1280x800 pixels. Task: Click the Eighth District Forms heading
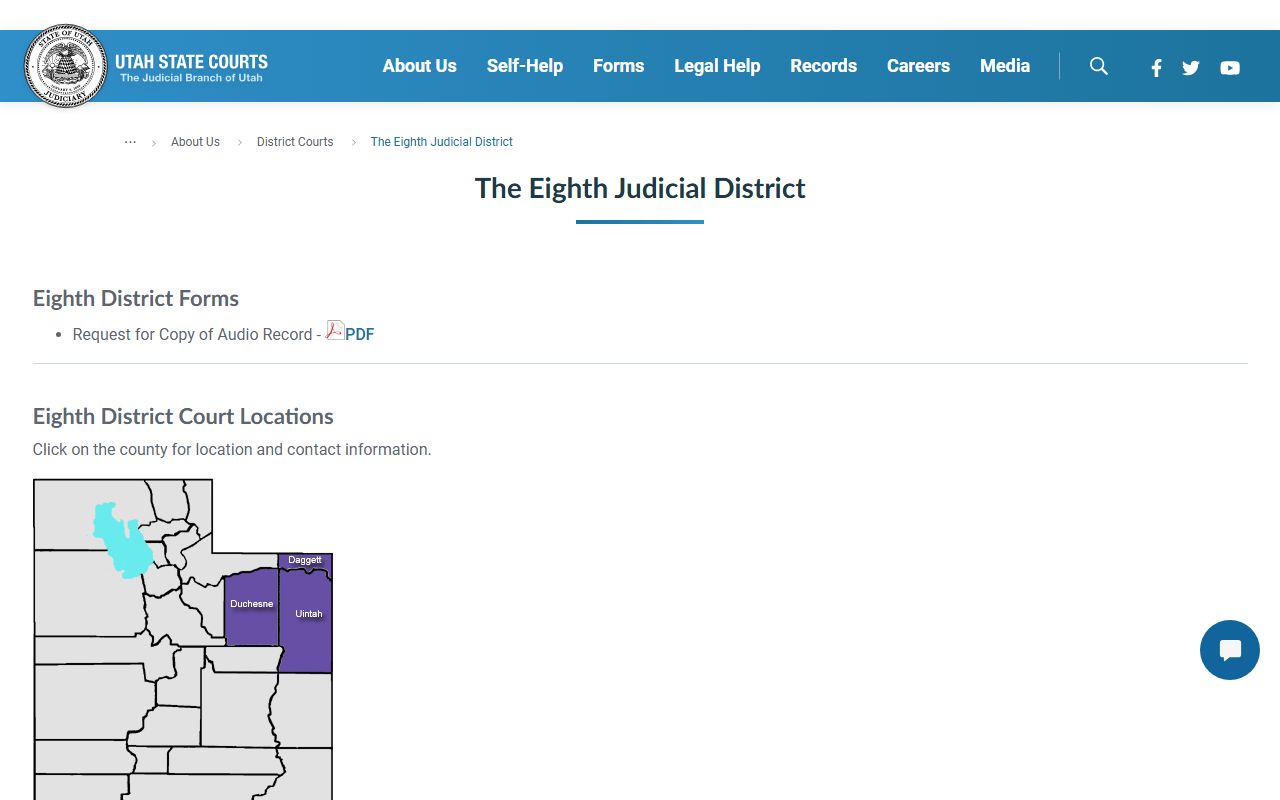tap(136, 298)
